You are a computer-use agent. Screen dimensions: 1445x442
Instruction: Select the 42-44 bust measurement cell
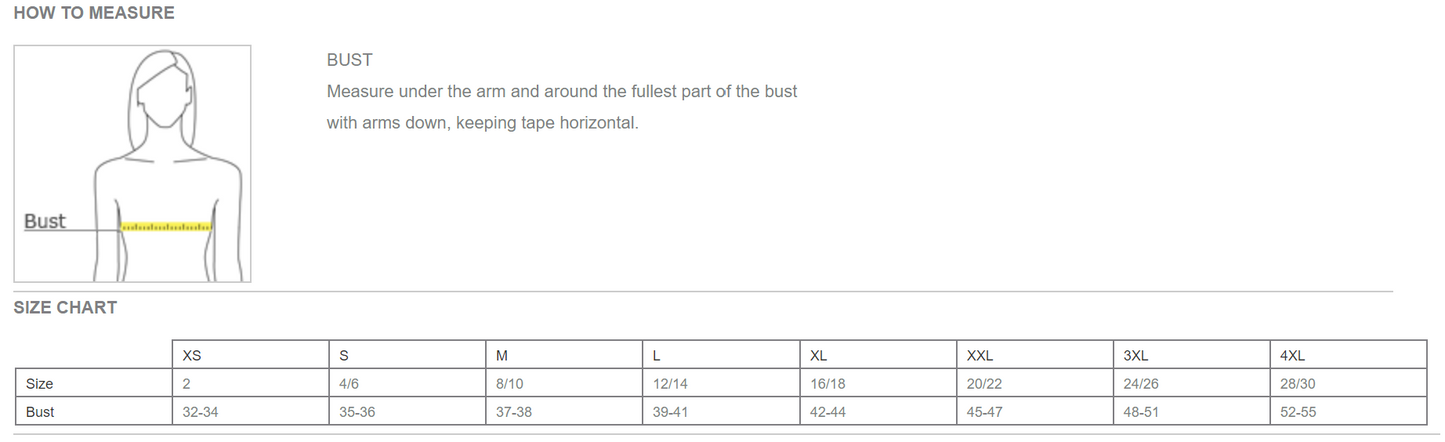[x=828, y=412]
